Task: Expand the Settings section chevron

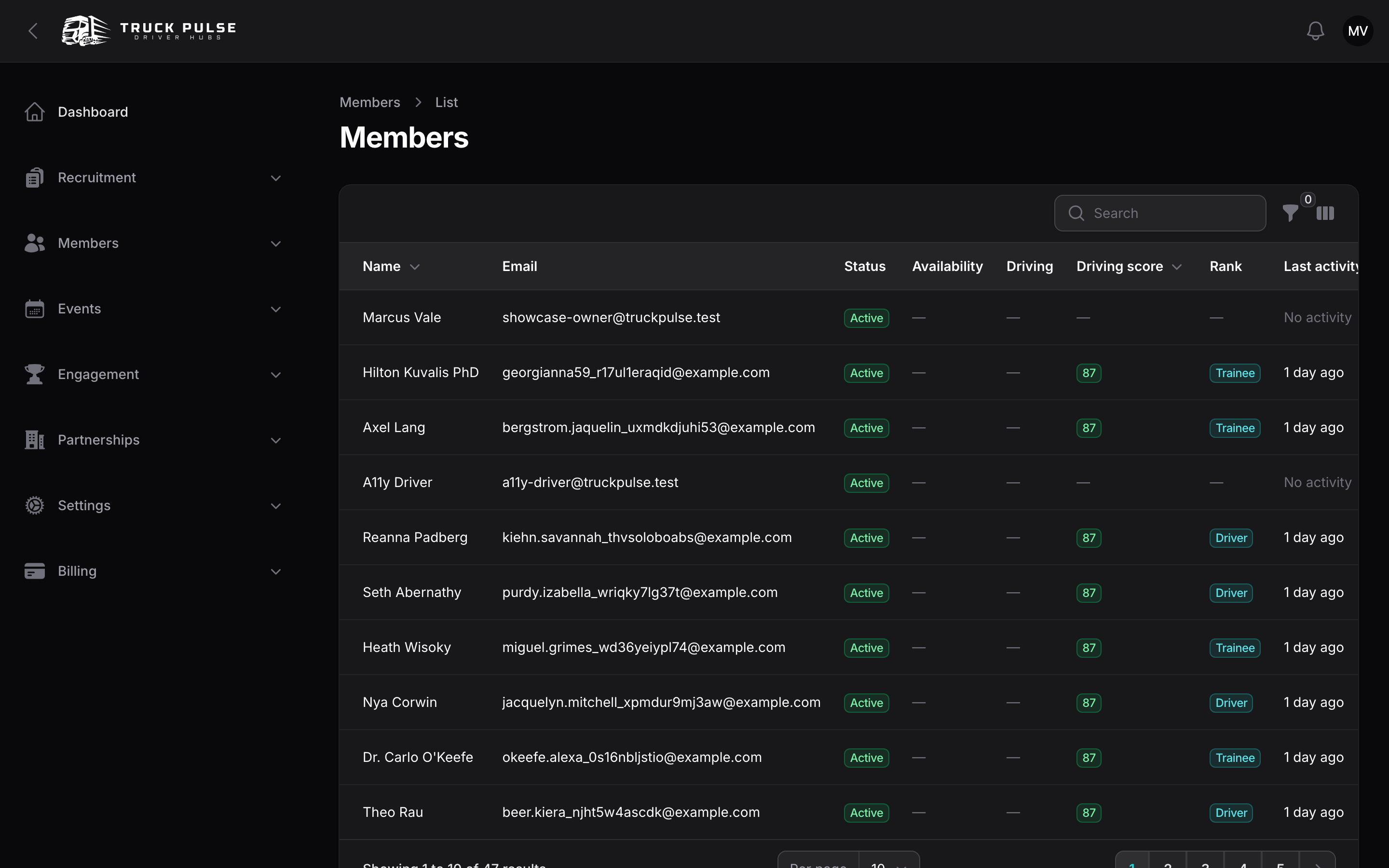Action: [x=275, y=506]
